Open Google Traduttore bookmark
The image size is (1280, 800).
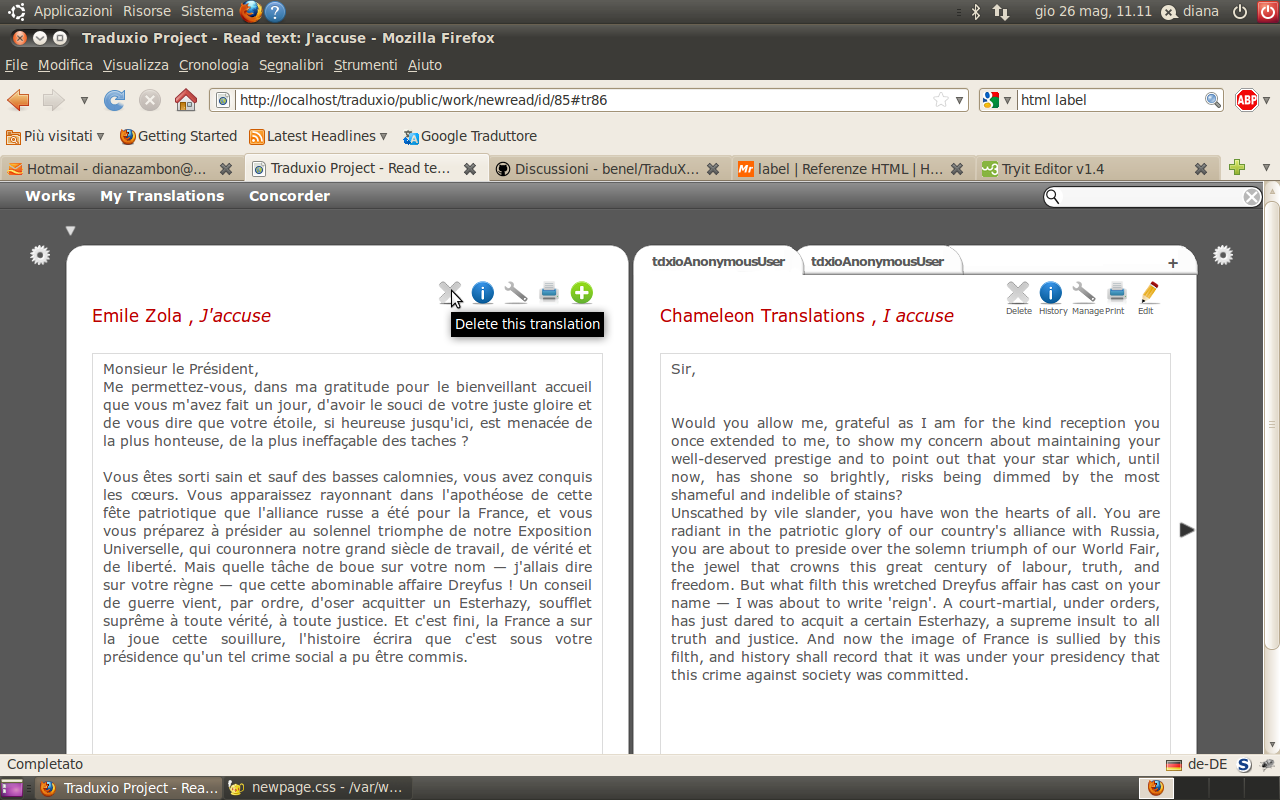(470, 136)
